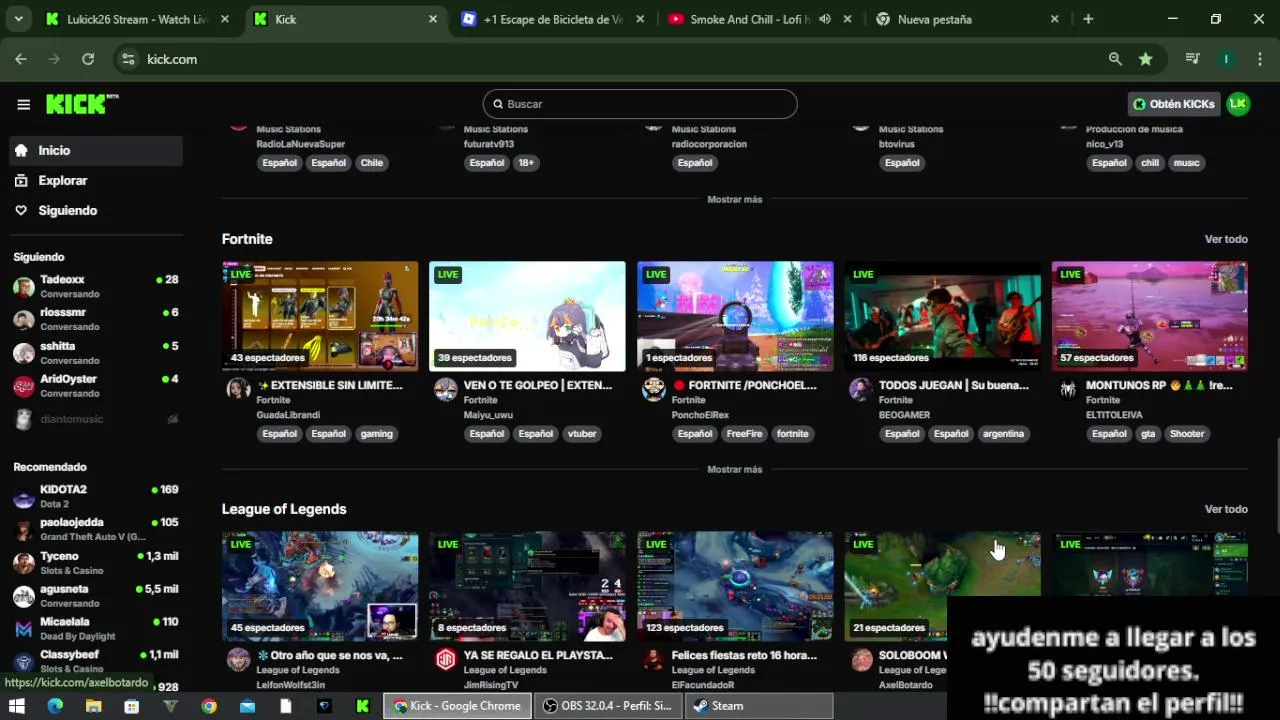Click the argentina tag under BEOGAMER
This screenshot has width=1280, height=720.
[x=1003, y=434]
